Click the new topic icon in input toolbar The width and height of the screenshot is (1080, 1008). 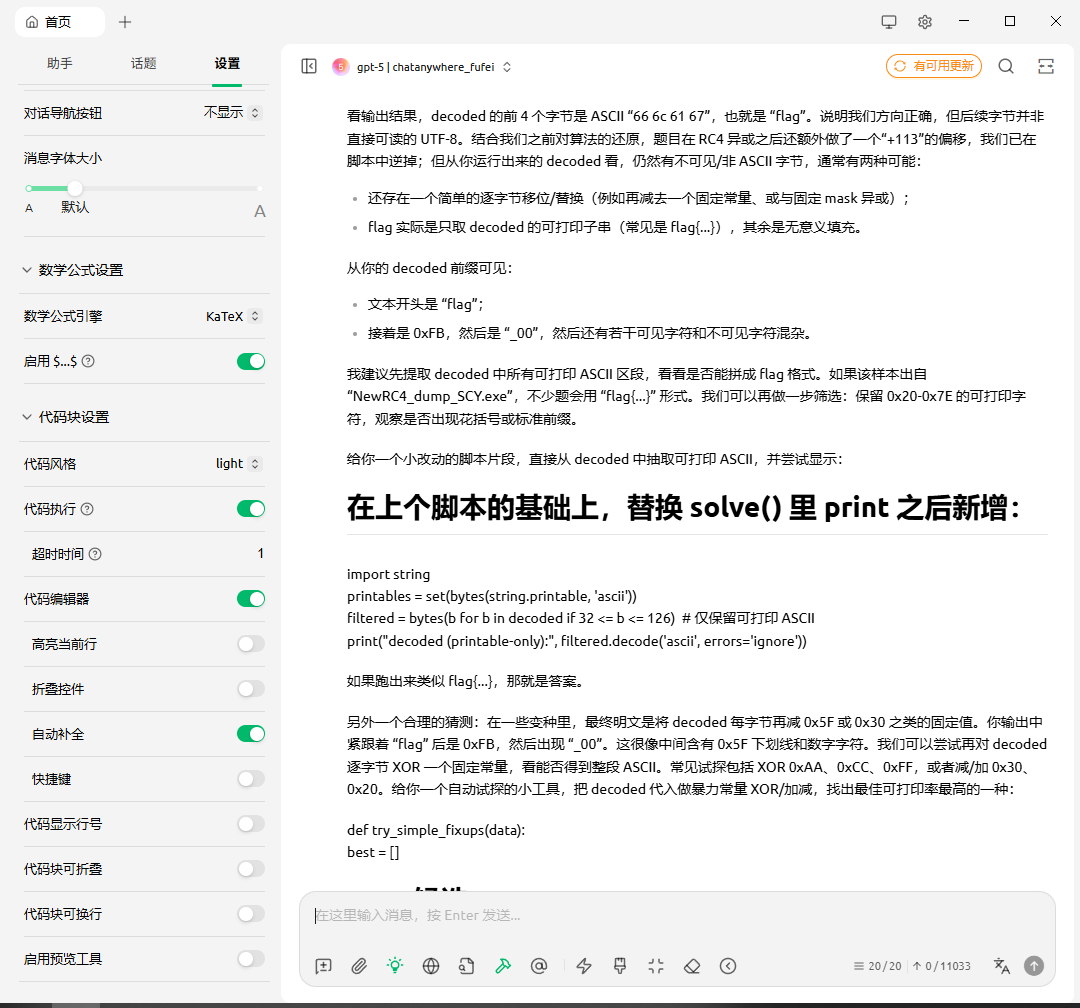(x=323, y=966)
